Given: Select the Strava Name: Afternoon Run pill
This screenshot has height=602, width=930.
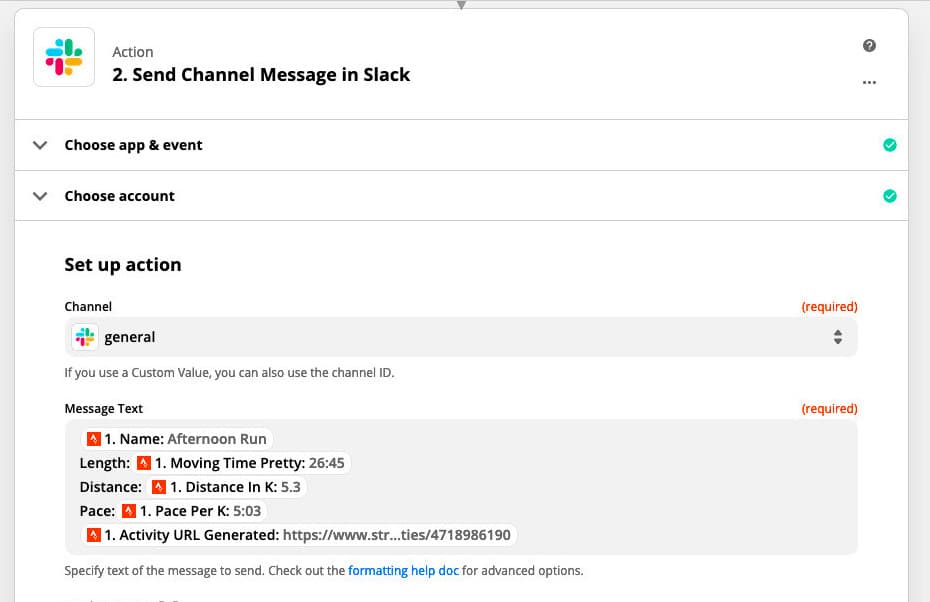Looking at the screenshot, I should 177,439.
